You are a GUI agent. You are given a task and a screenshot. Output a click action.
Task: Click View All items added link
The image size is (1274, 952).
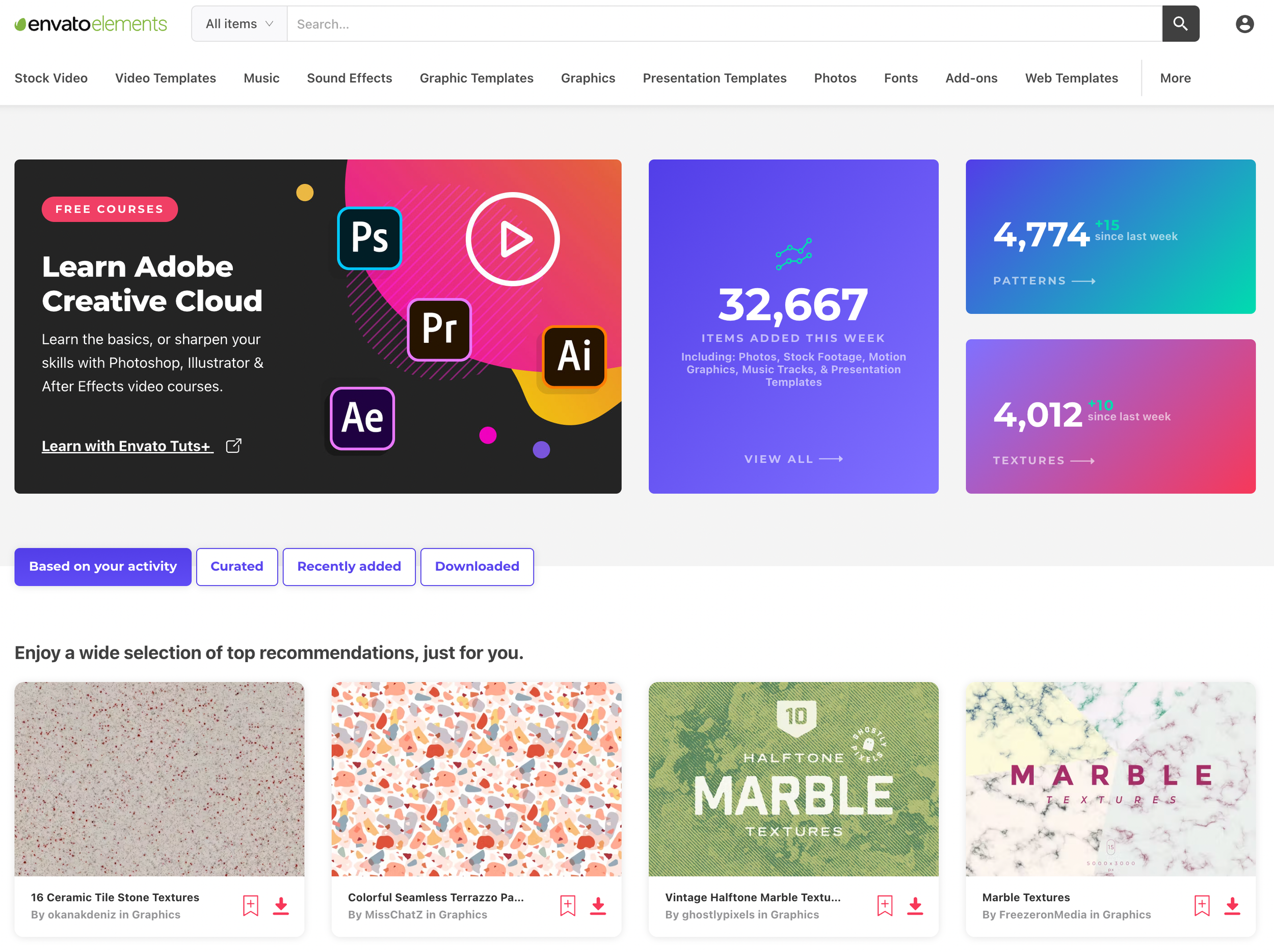(792, 459)
